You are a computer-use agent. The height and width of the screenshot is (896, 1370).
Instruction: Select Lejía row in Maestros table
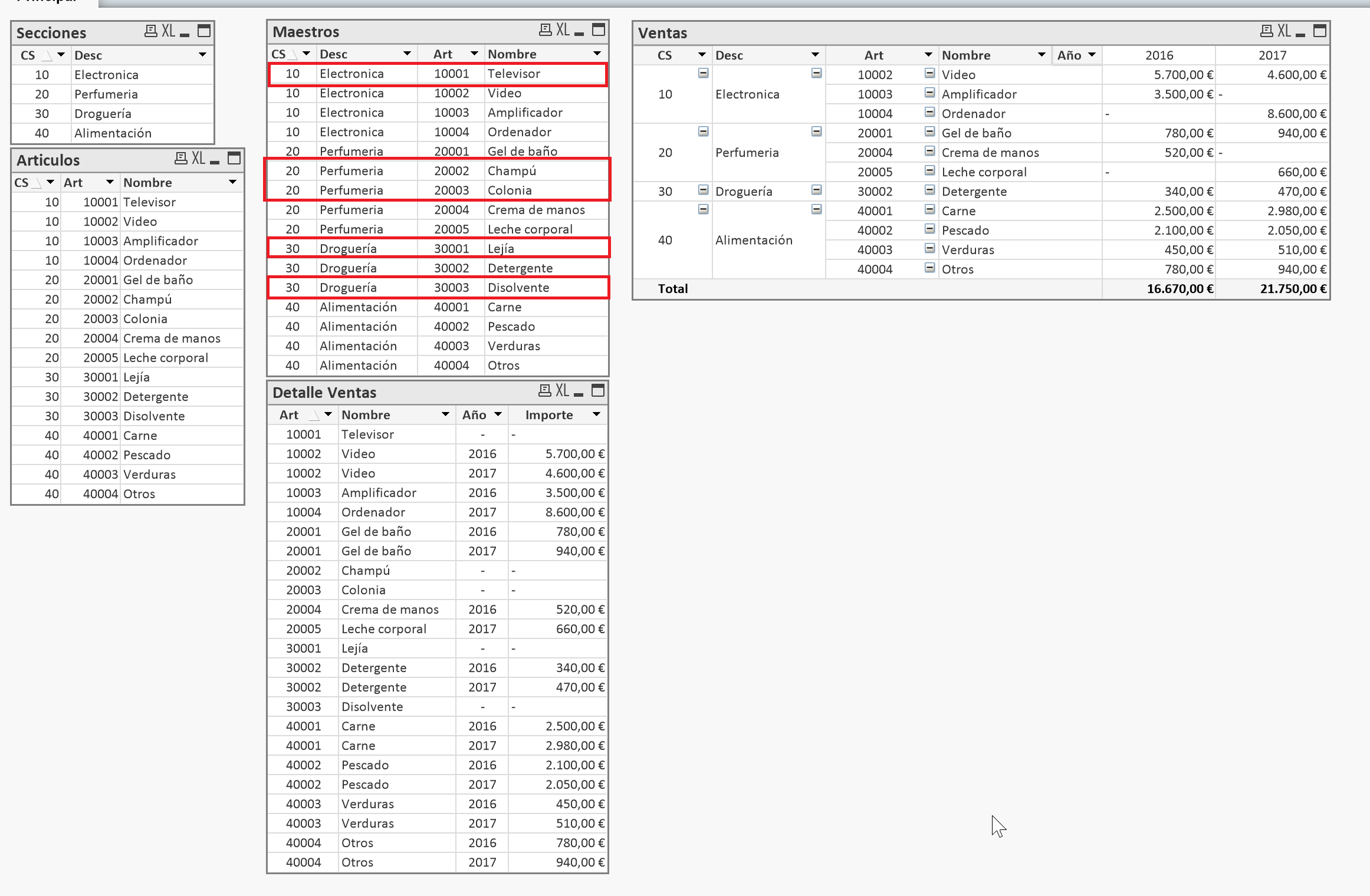click(x=438, y=249)
